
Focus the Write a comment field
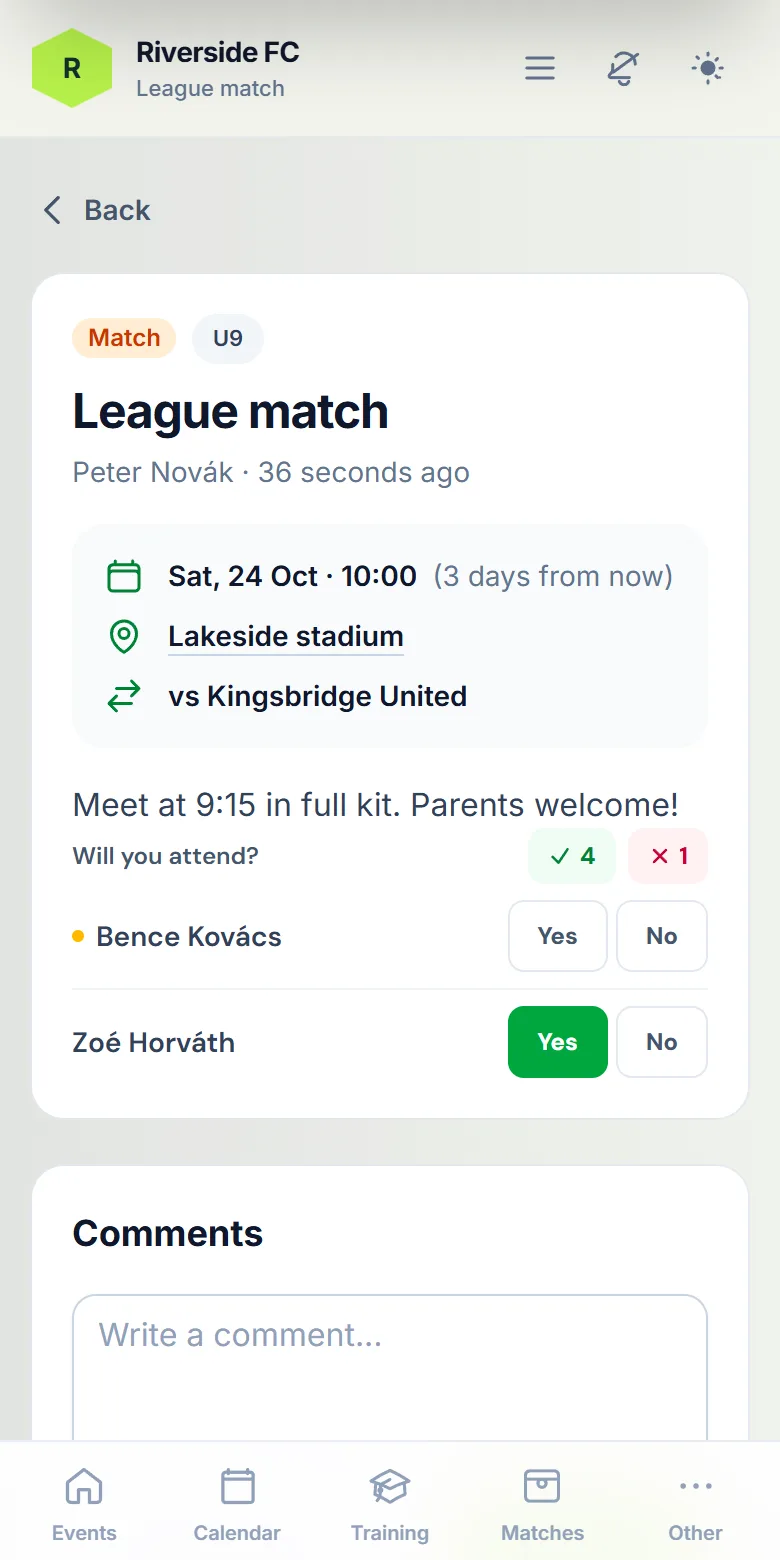[x=390, y=1368]
